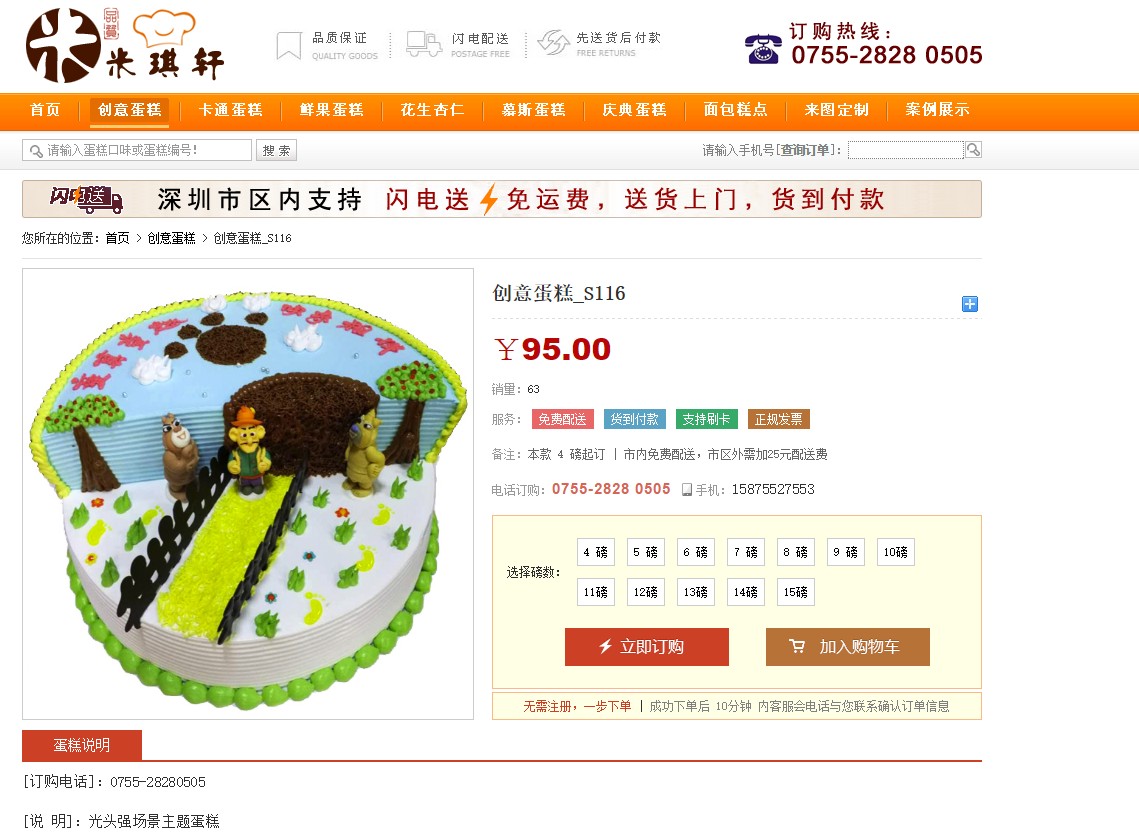Select the 10磅 cake weight
The width and height of the screenshot is (1139, 836).
(x=896, y=552)
